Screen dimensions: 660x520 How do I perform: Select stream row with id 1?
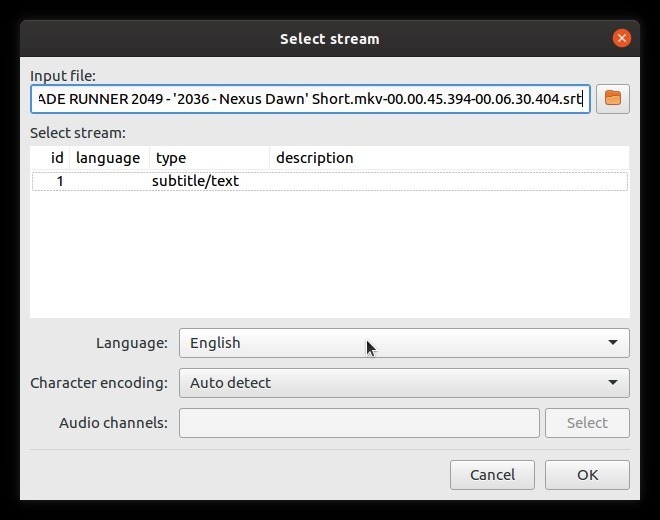click(330, 181)
